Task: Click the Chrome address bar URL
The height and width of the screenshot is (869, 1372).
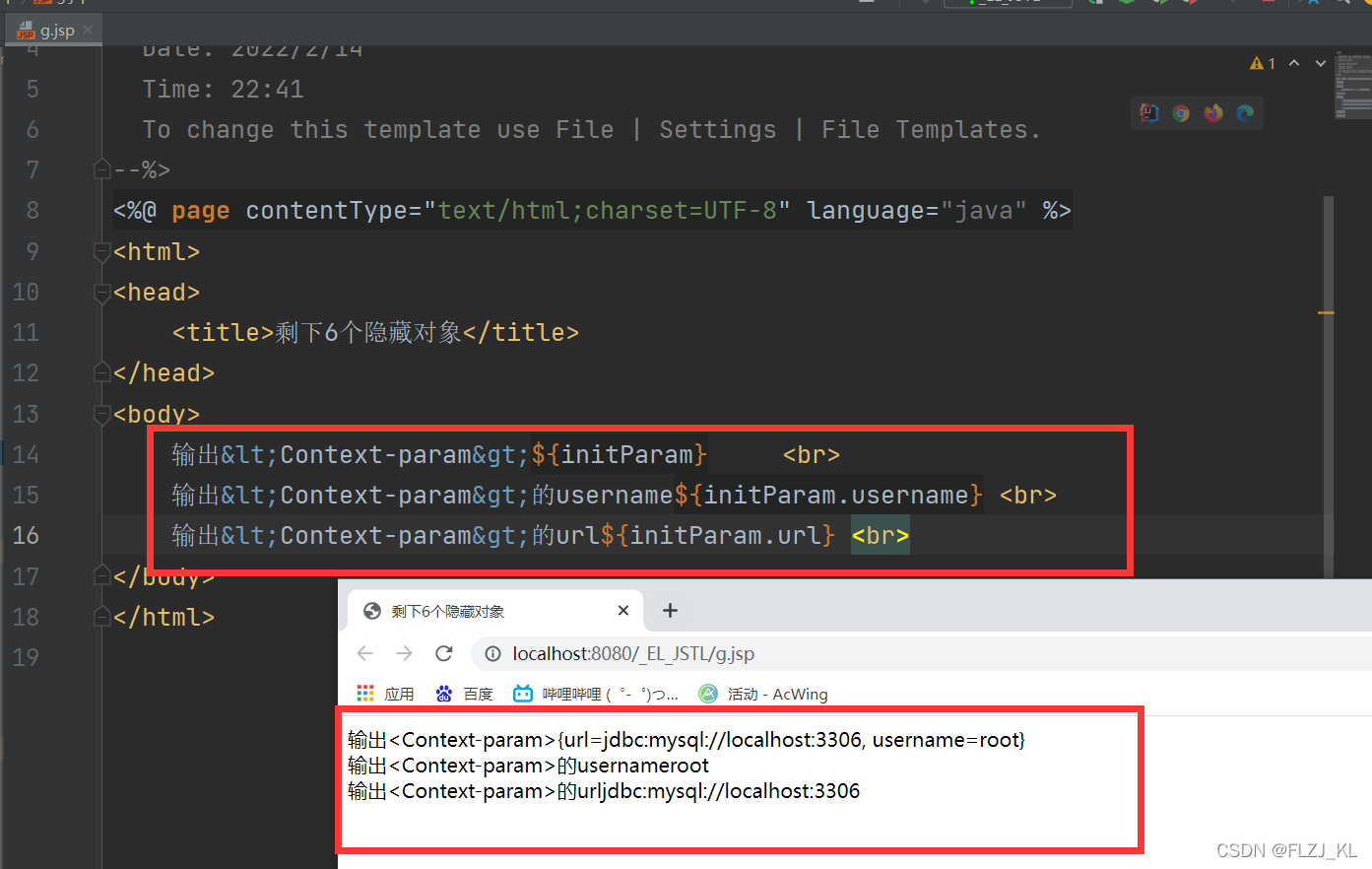Action: point(633,654)
